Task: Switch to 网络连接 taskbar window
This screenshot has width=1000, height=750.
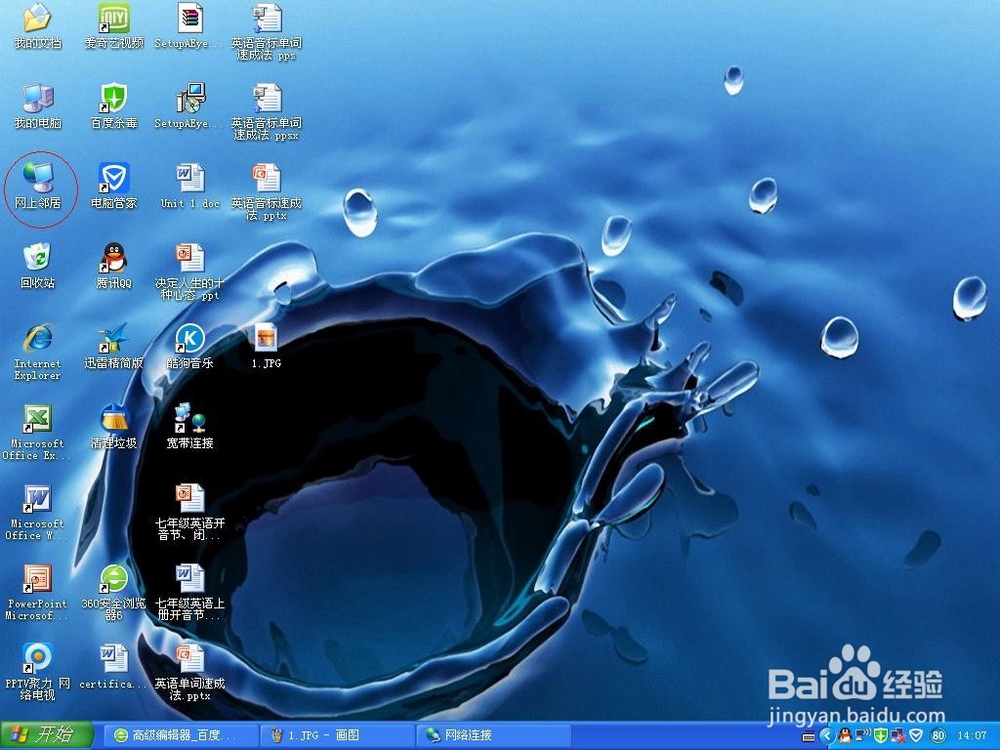Action: [494, 735]
